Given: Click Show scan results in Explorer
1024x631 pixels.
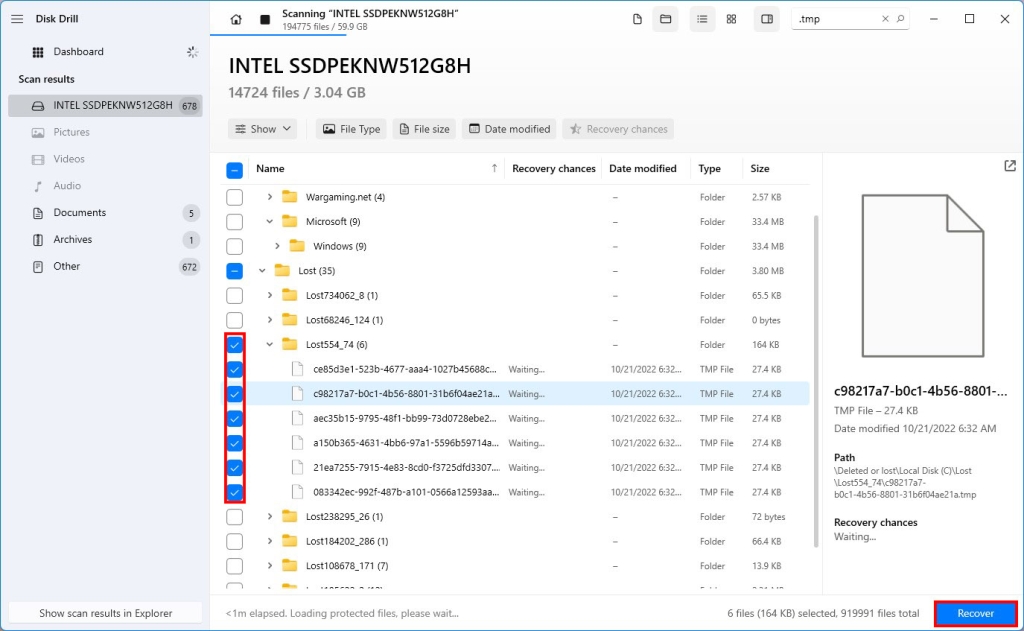Looking at the screenshot, I should (x=104, y=613).
